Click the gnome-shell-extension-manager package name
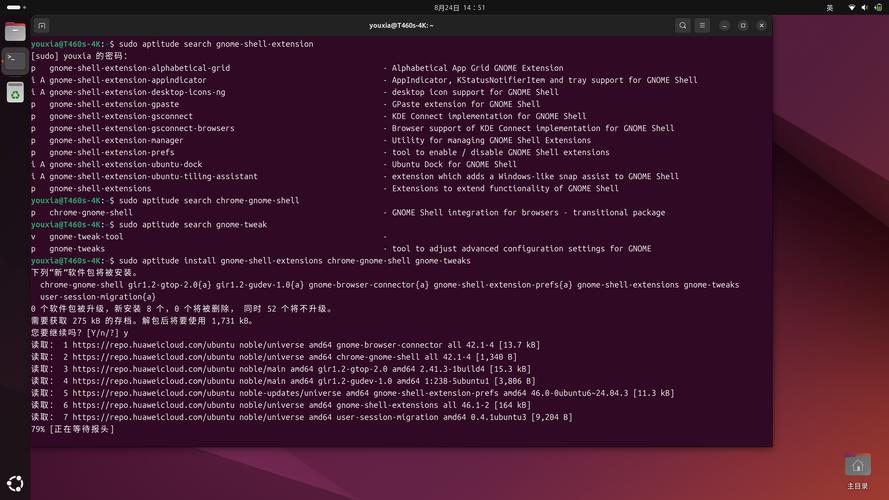 (x=116, y=140)
